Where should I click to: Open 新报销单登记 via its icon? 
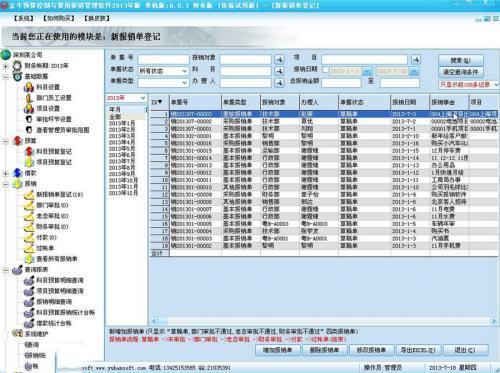click(x=29, y=194)
